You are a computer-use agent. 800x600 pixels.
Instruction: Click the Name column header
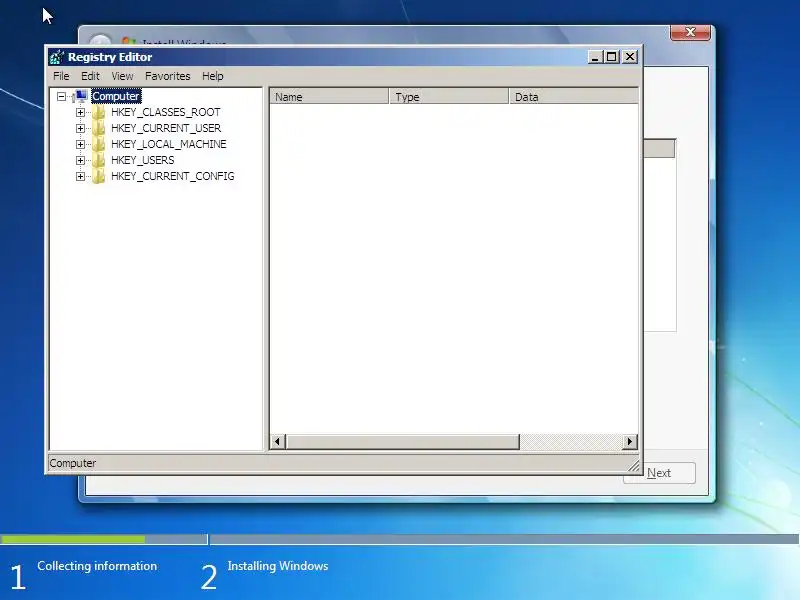[x=330, y=96]
